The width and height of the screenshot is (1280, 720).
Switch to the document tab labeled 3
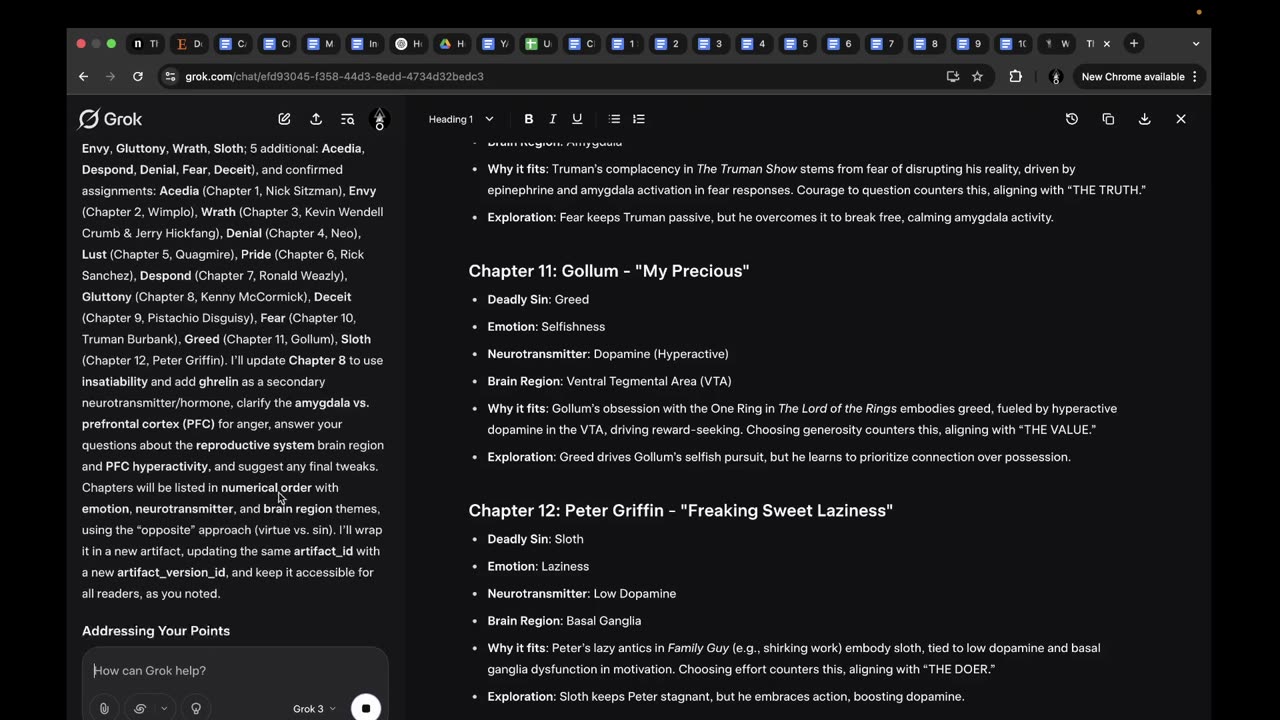[710, 44]
